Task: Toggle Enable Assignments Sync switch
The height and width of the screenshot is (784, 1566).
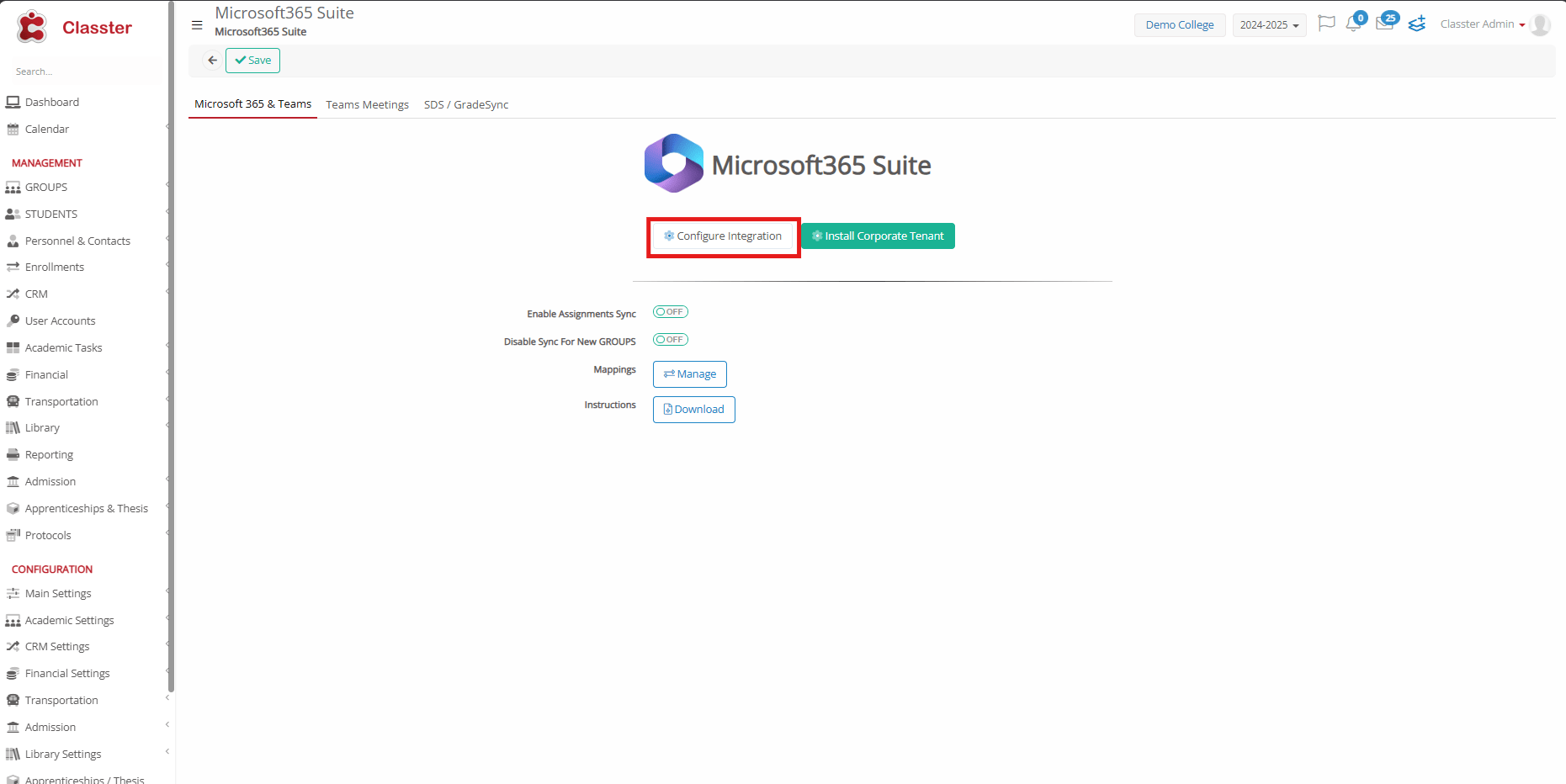Action: (x=671, y=312)
